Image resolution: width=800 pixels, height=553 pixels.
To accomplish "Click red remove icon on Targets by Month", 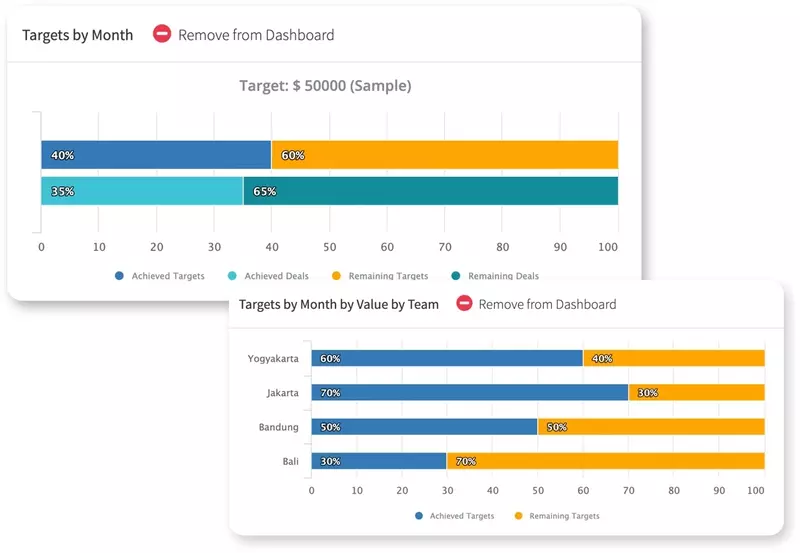I will pyautogui.click(x=162, y=34).
